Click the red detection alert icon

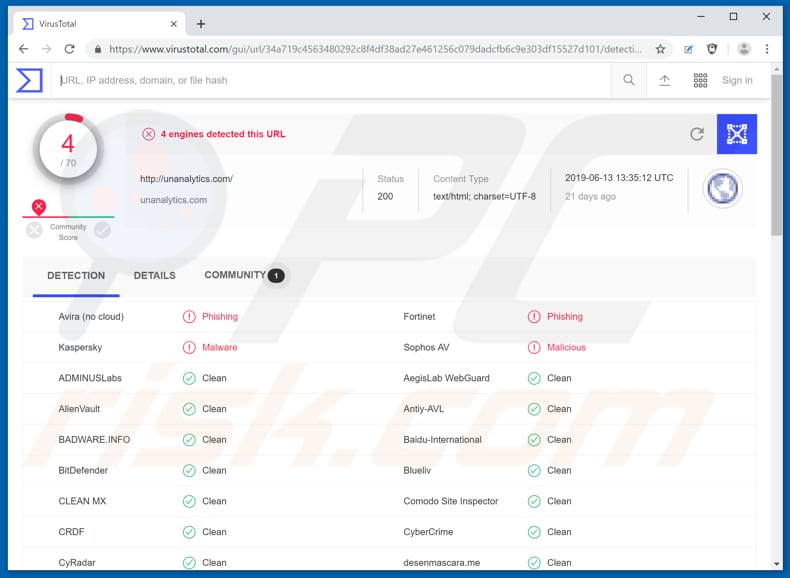point(148,134)
